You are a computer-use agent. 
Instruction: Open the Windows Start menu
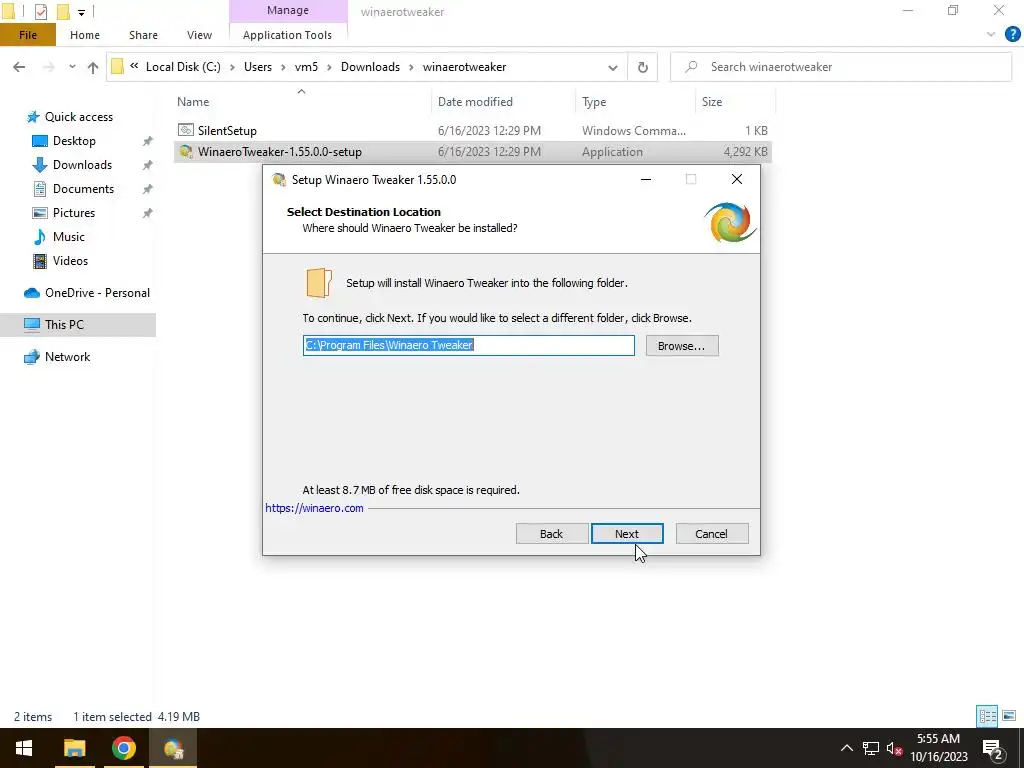click(24, 748)
